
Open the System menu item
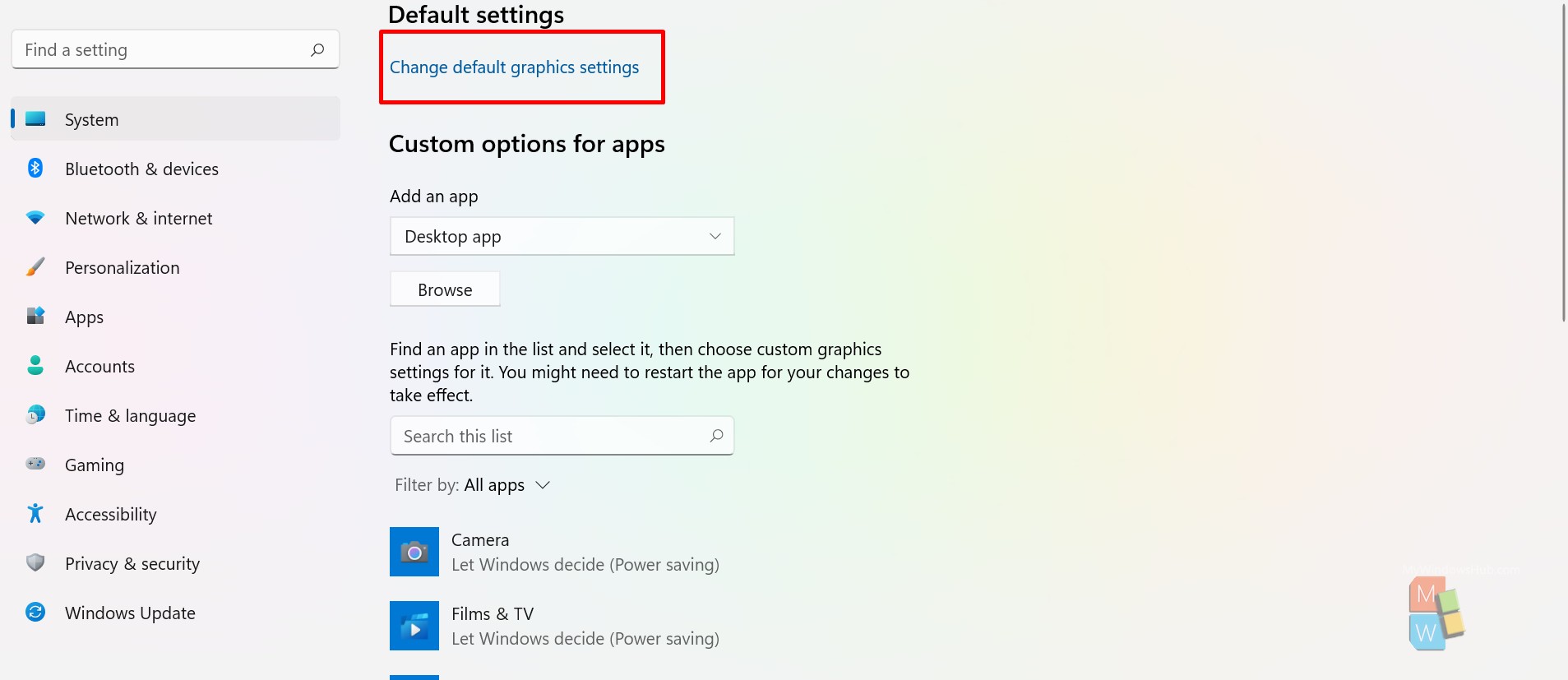pos(175,118)
